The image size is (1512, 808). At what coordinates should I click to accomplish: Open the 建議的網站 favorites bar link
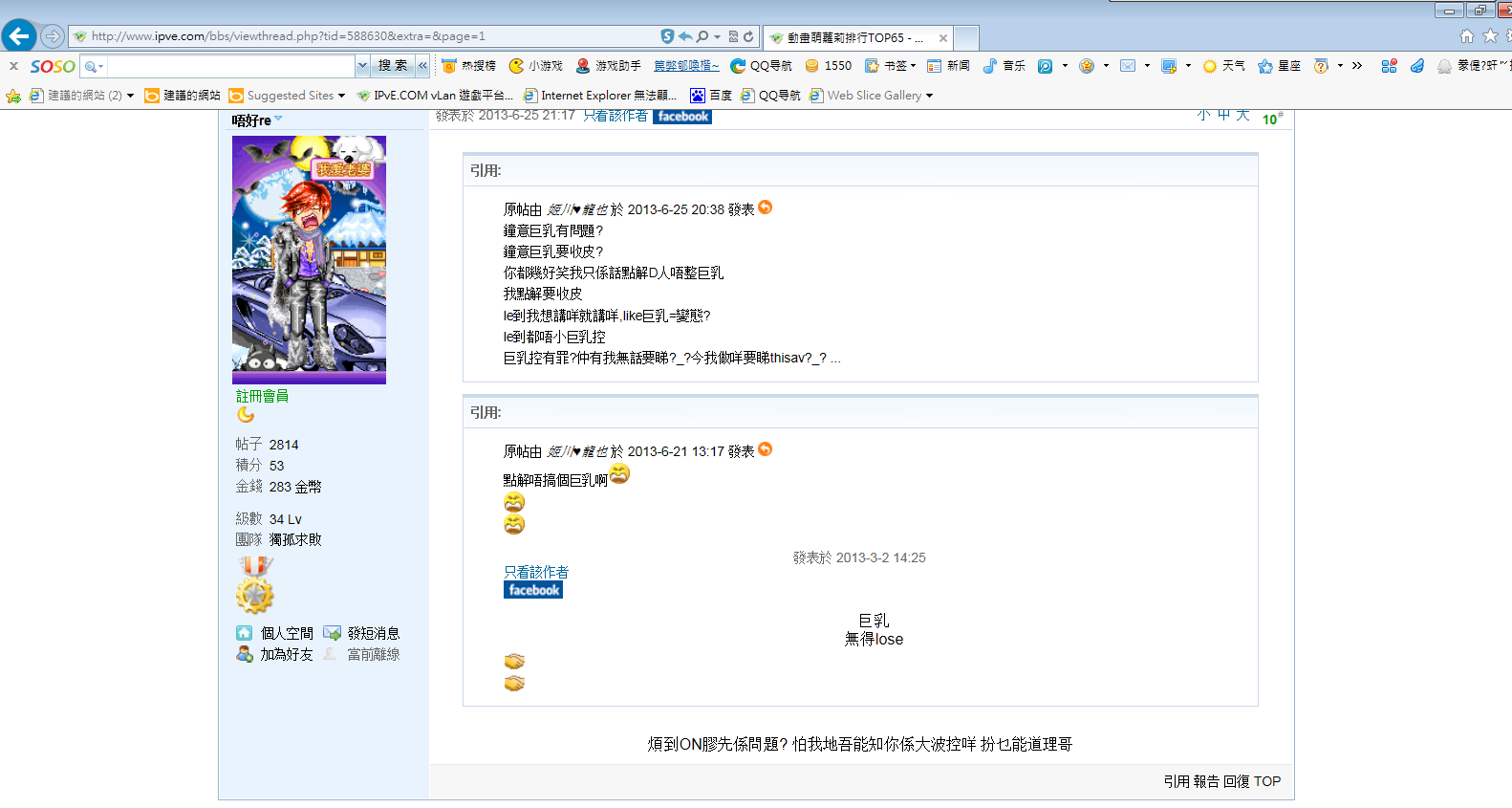[183, 96]
